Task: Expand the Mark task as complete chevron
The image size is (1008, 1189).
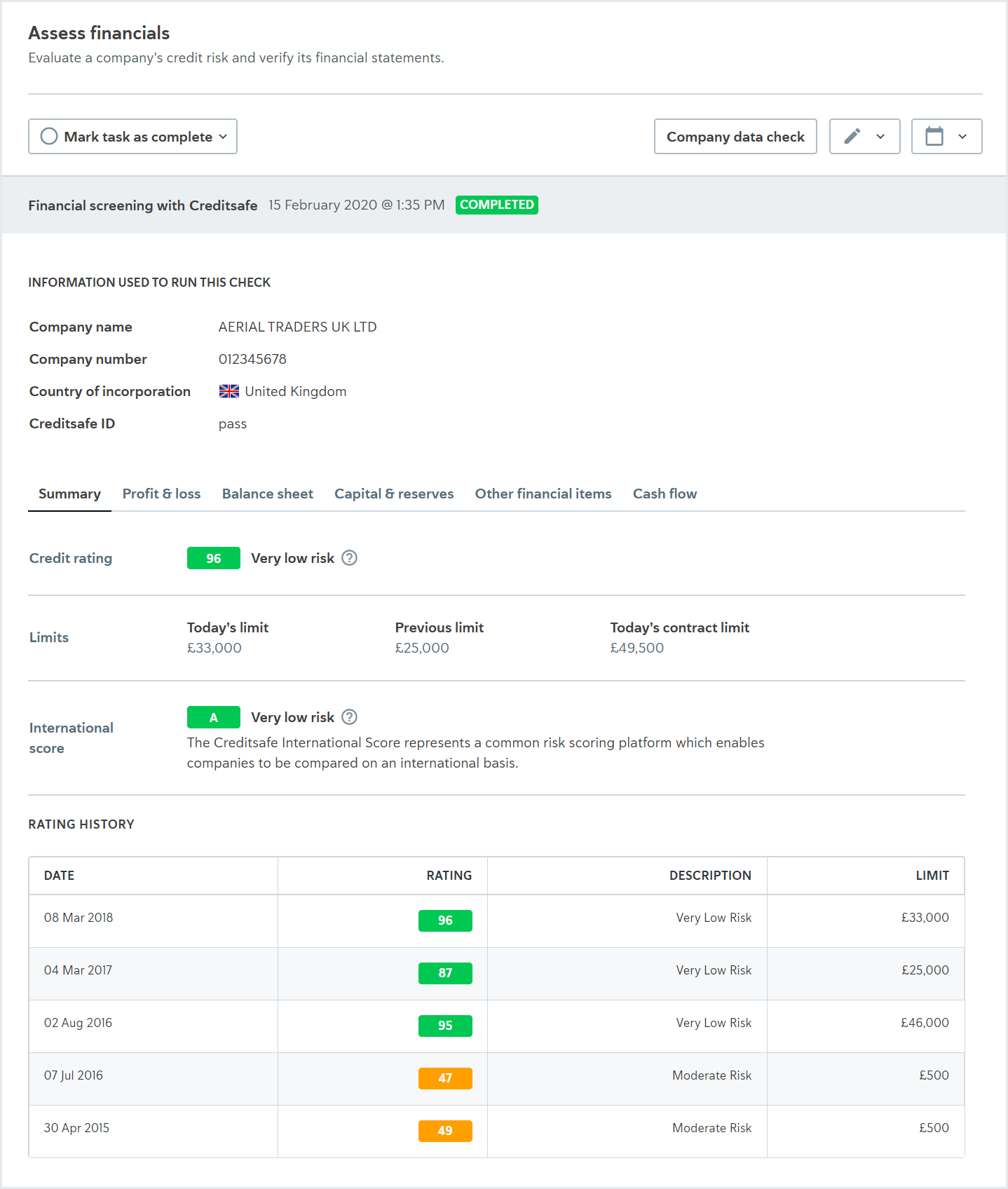Action: point(223,137)
